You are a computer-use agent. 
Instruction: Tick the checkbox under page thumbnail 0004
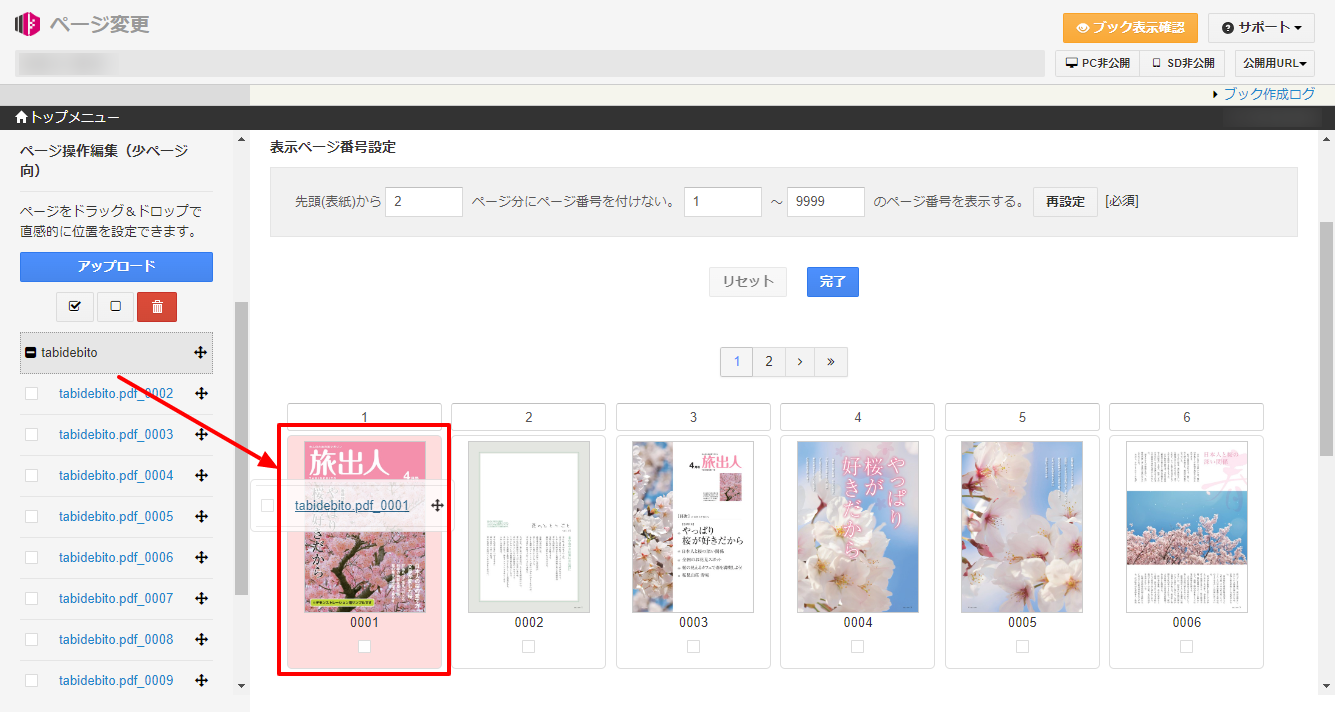(x=857, y=647)
